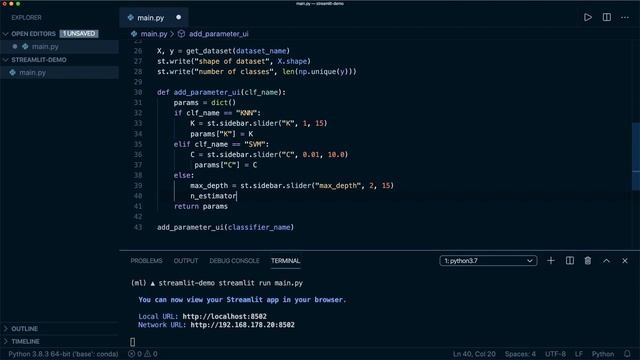Open notifications bell in status bar
Viewport: 640px width, 360px height.
[x=627, y=354]
